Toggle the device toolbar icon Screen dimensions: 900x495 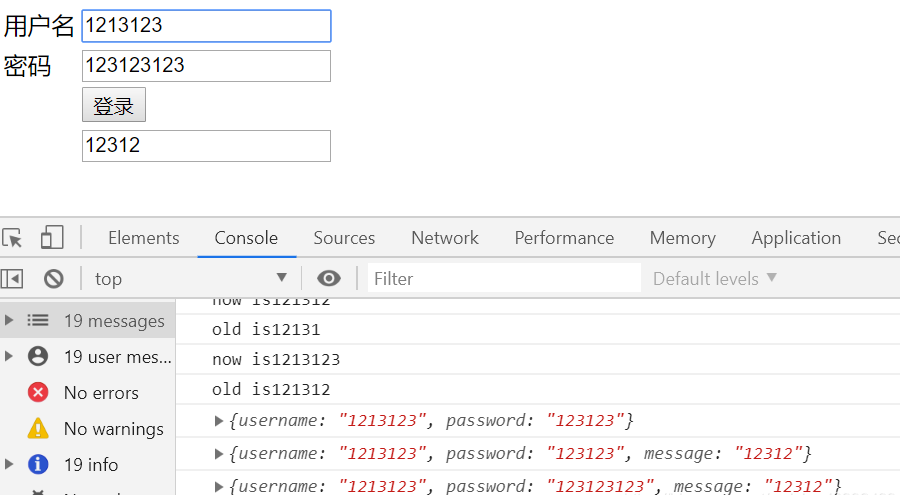(51, 238)
